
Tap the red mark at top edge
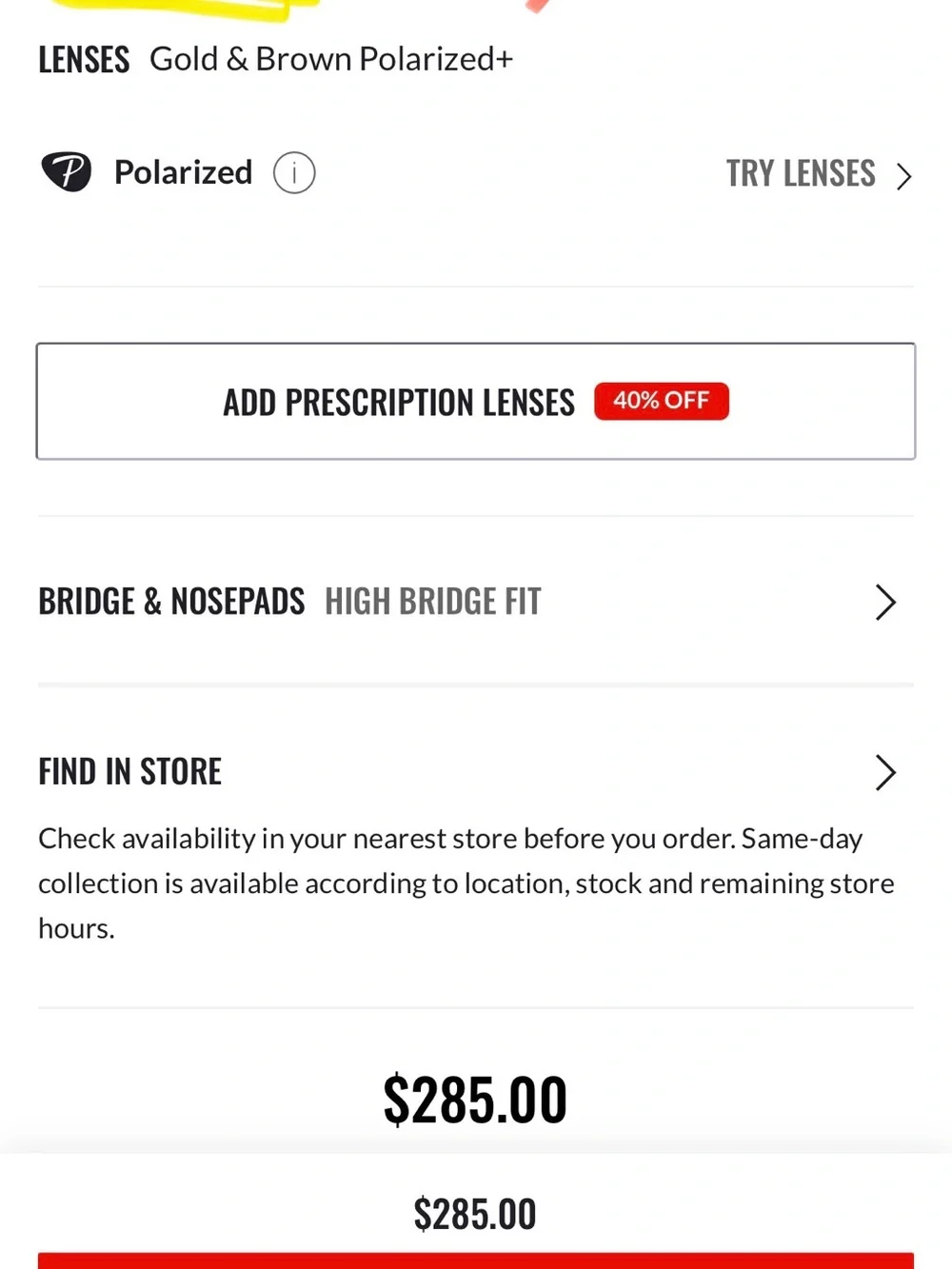tap(538, 6)
